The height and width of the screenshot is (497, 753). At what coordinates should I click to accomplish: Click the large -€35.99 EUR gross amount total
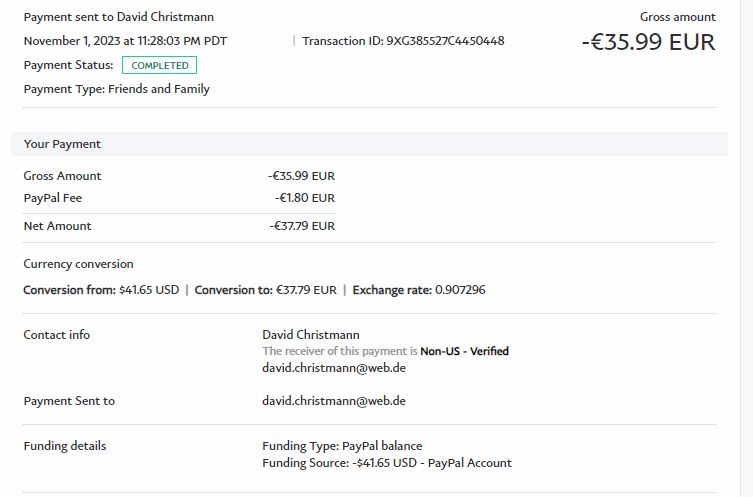648,43
